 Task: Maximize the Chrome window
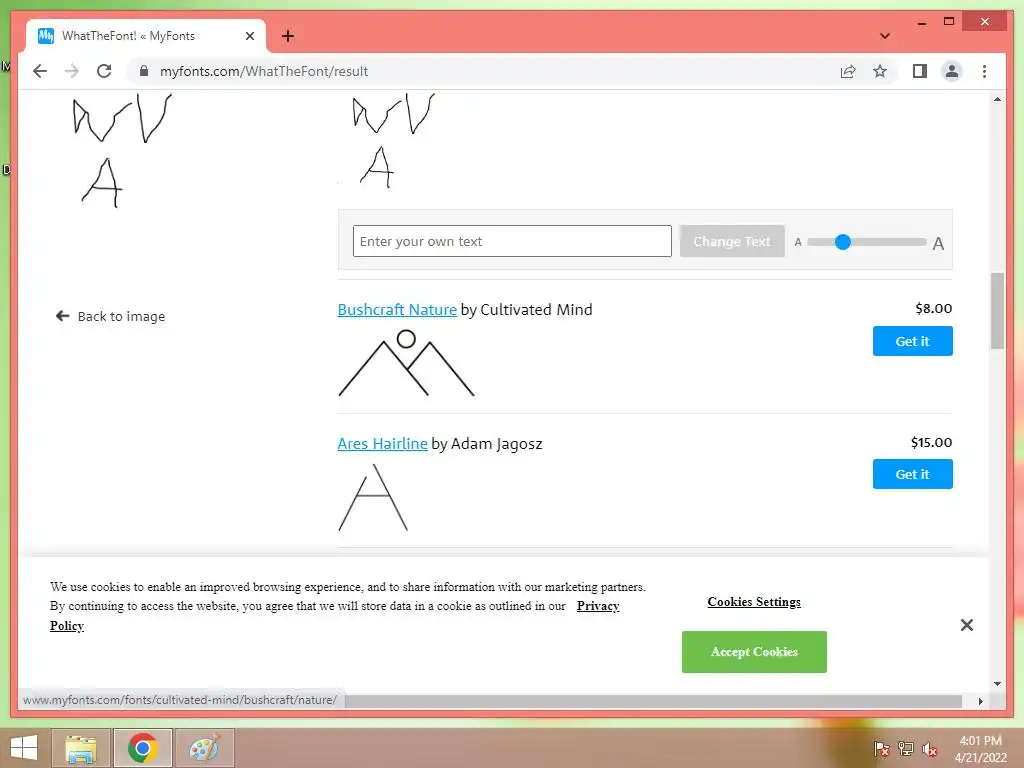point(949,22)
